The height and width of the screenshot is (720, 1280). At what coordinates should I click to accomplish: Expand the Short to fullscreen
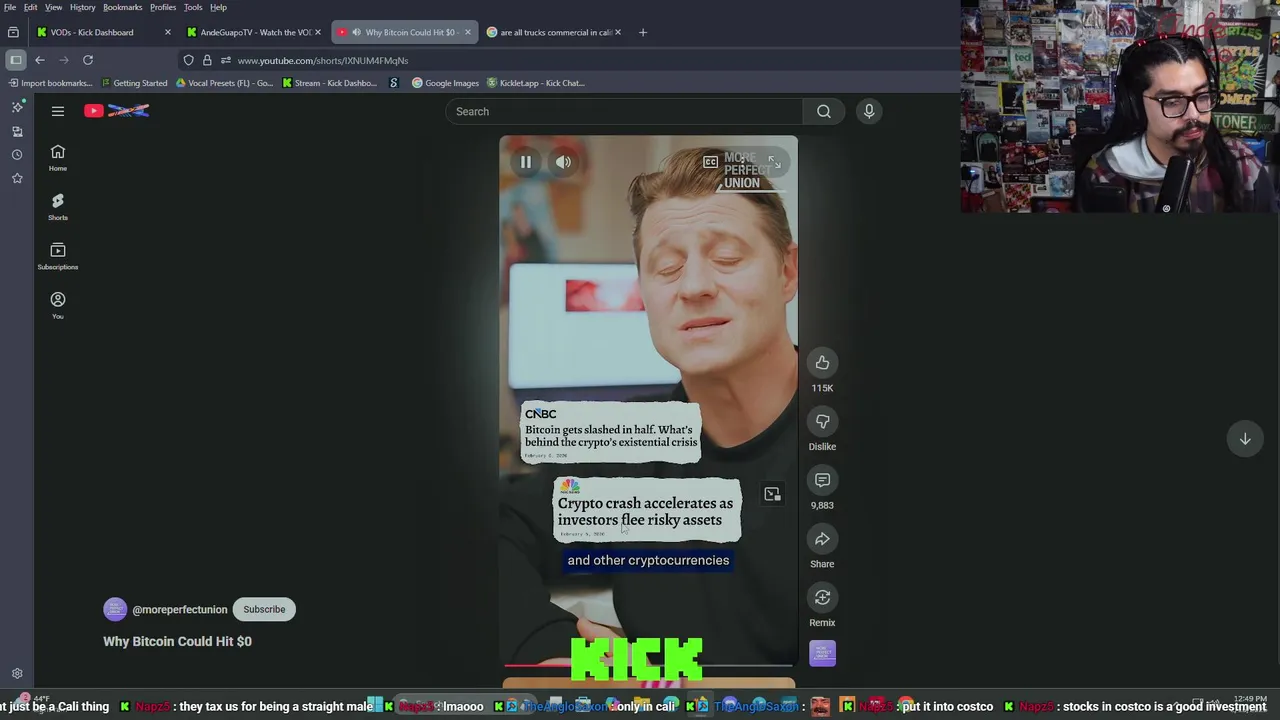click(774, 162)
